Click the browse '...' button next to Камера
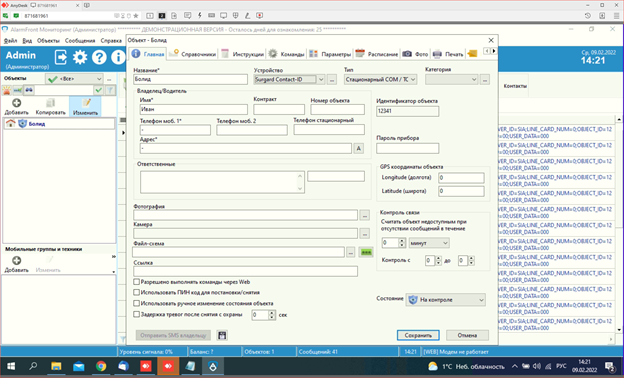624x378 pixels. [365, 234]
